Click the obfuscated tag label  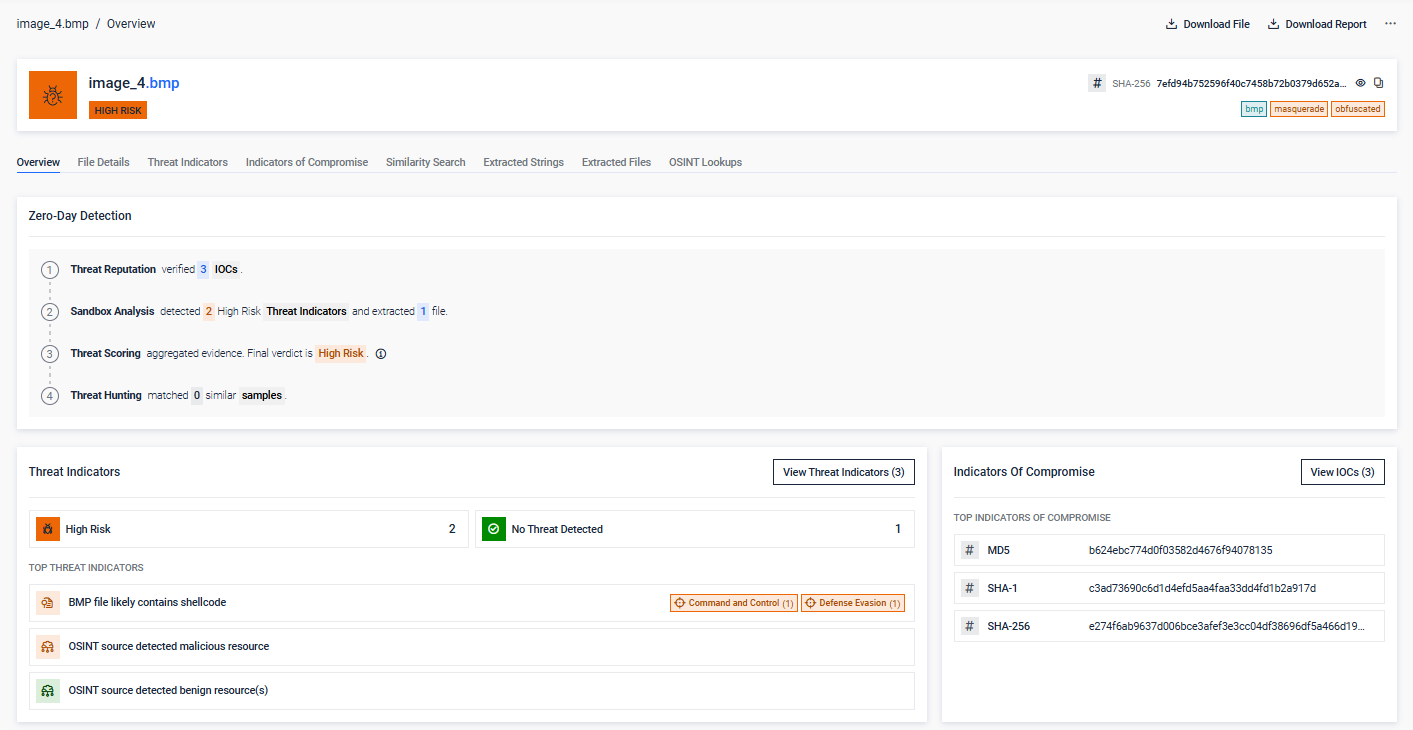[x=1357, y=109]
